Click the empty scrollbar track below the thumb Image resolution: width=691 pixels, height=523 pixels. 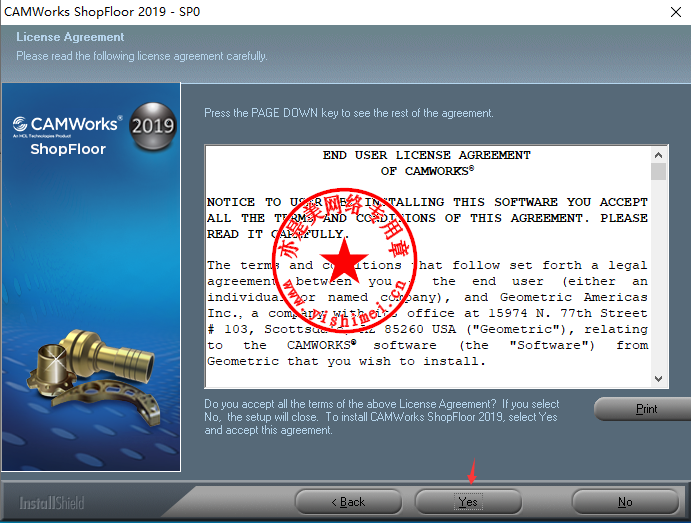(658, 280)
